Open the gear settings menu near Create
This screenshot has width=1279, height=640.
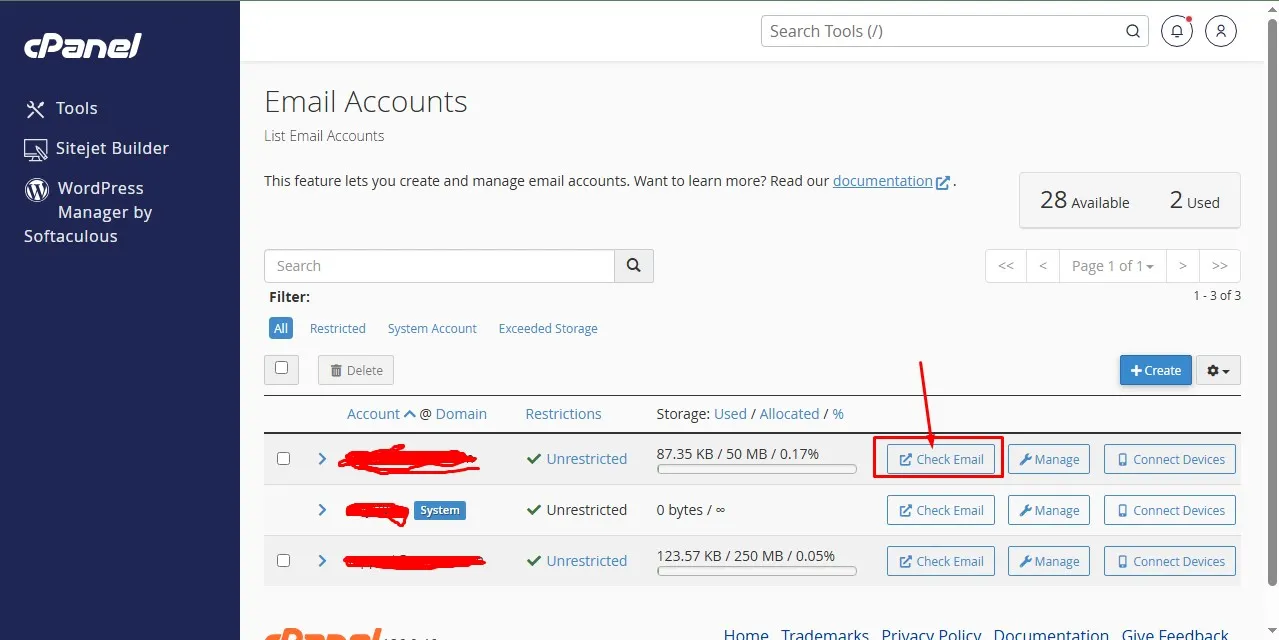coord(1218,370)
